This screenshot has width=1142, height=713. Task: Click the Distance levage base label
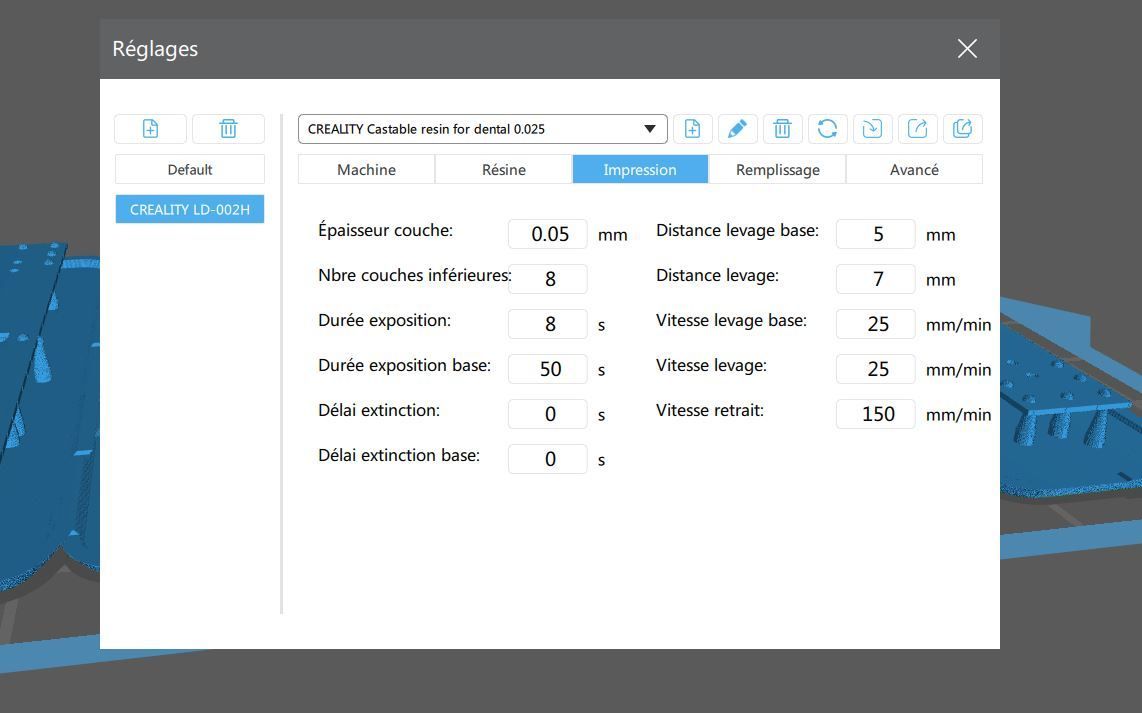coord(737,231)
